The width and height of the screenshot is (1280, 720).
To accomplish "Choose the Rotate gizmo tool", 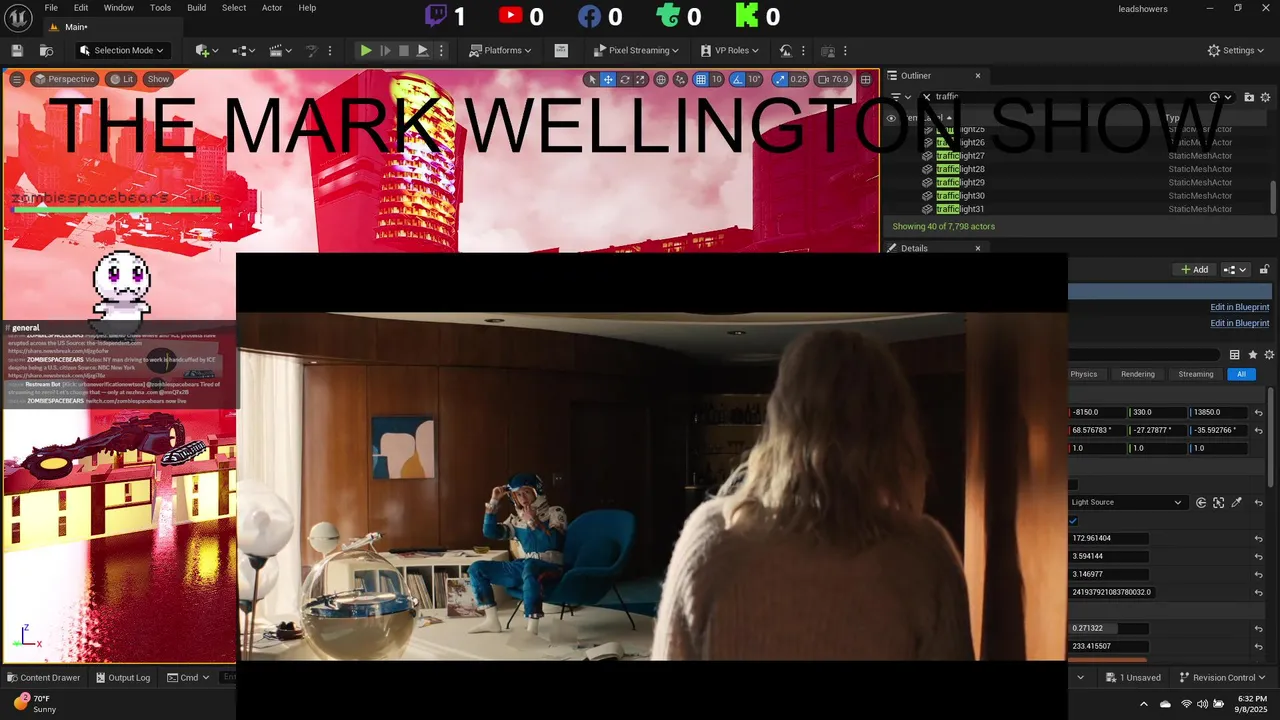I will pos(625,79).
